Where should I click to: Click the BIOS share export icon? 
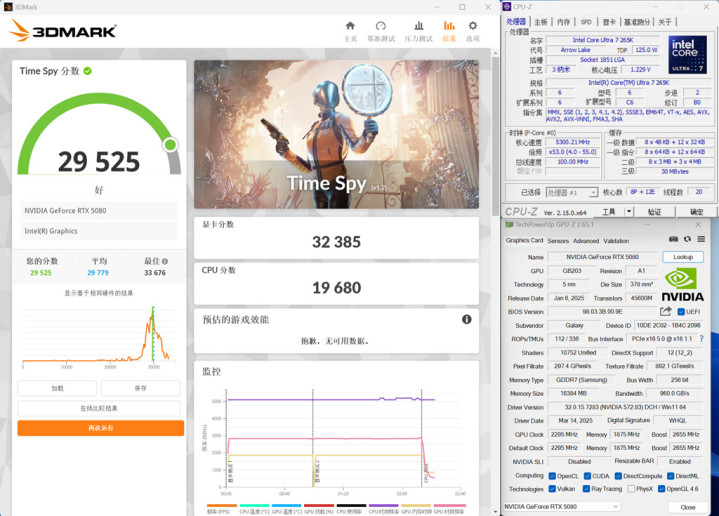pyautogui.click(x=665, y=311)
